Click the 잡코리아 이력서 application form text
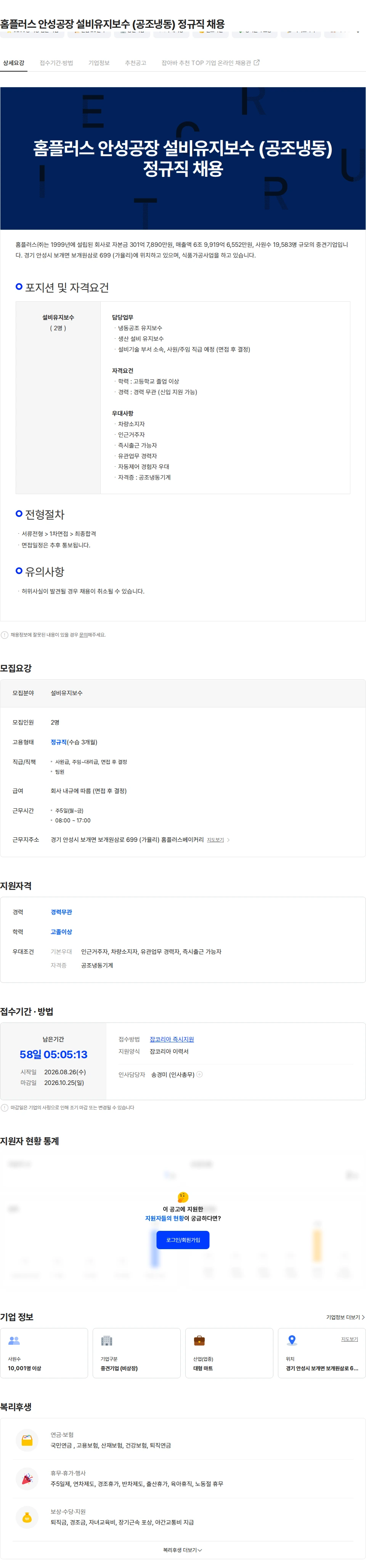 click(x=169, y=1051)
